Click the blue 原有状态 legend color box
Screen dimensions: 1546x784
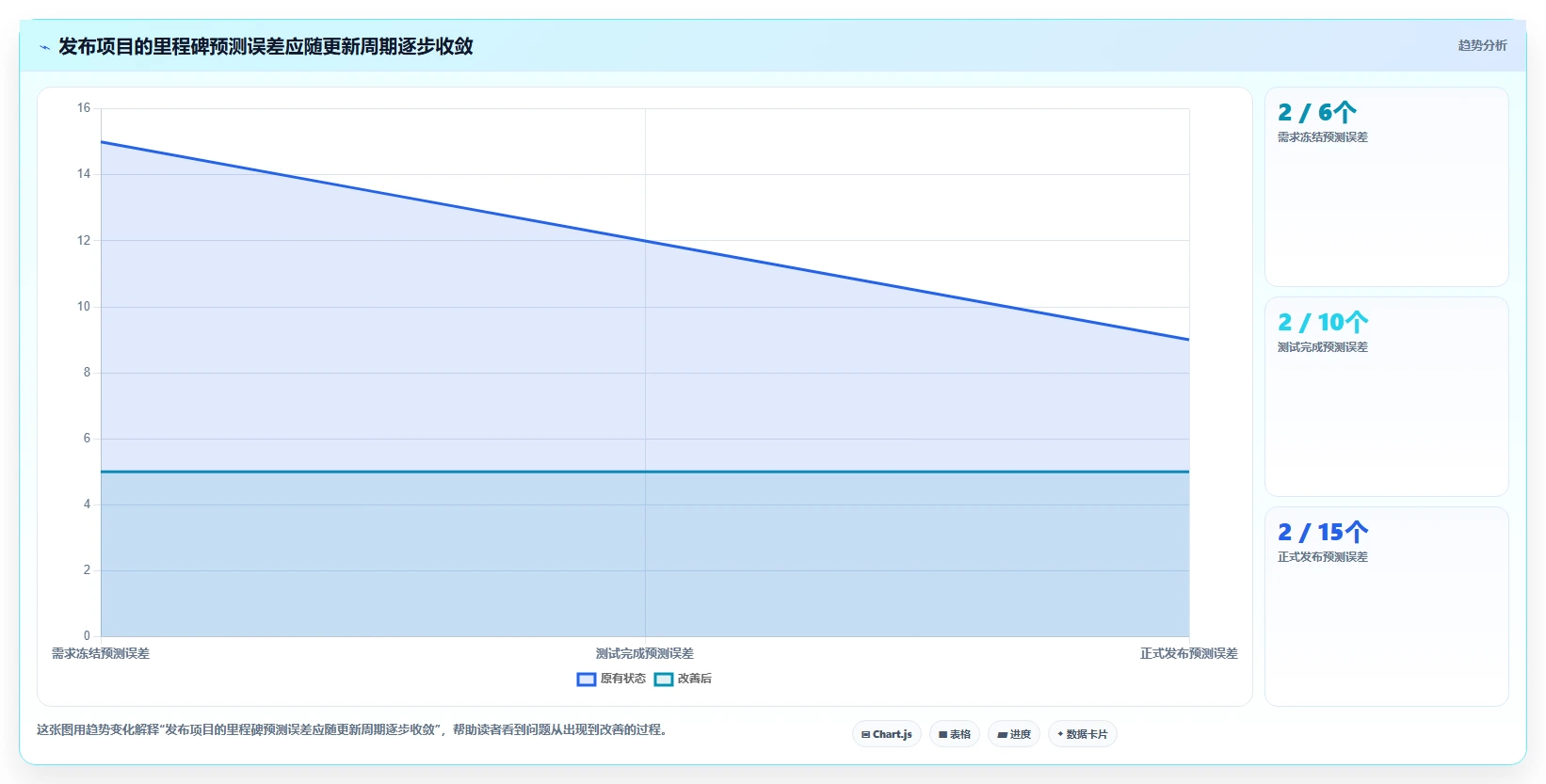pyautogui.click(x=587, y=679)
